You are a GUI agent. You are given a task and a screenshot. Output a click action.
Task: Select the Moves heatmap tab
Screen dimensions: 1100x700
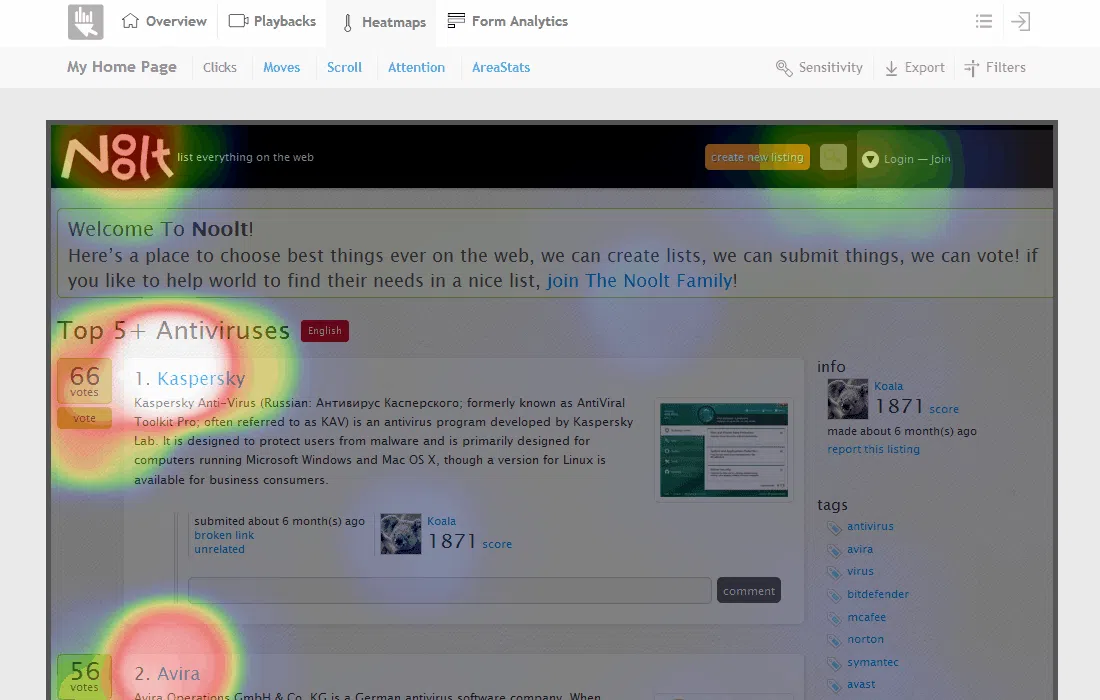281,67
